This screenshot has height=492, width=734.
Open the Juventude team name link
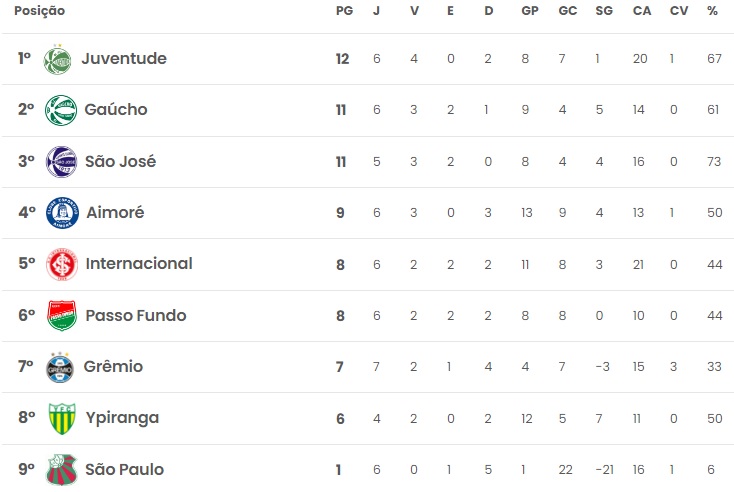click(124, 59)
